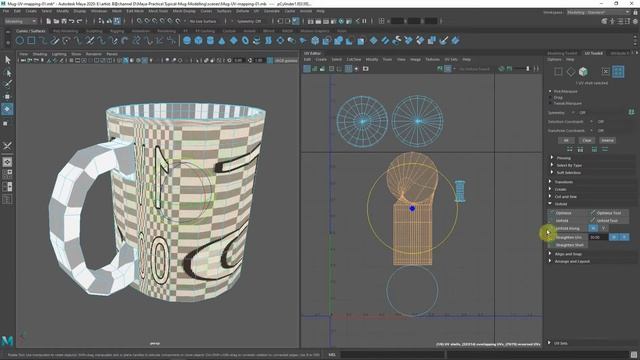This screenshot has height=360, width=640.
Task: Activate the Lasso select tool
Action: point(7,73)
